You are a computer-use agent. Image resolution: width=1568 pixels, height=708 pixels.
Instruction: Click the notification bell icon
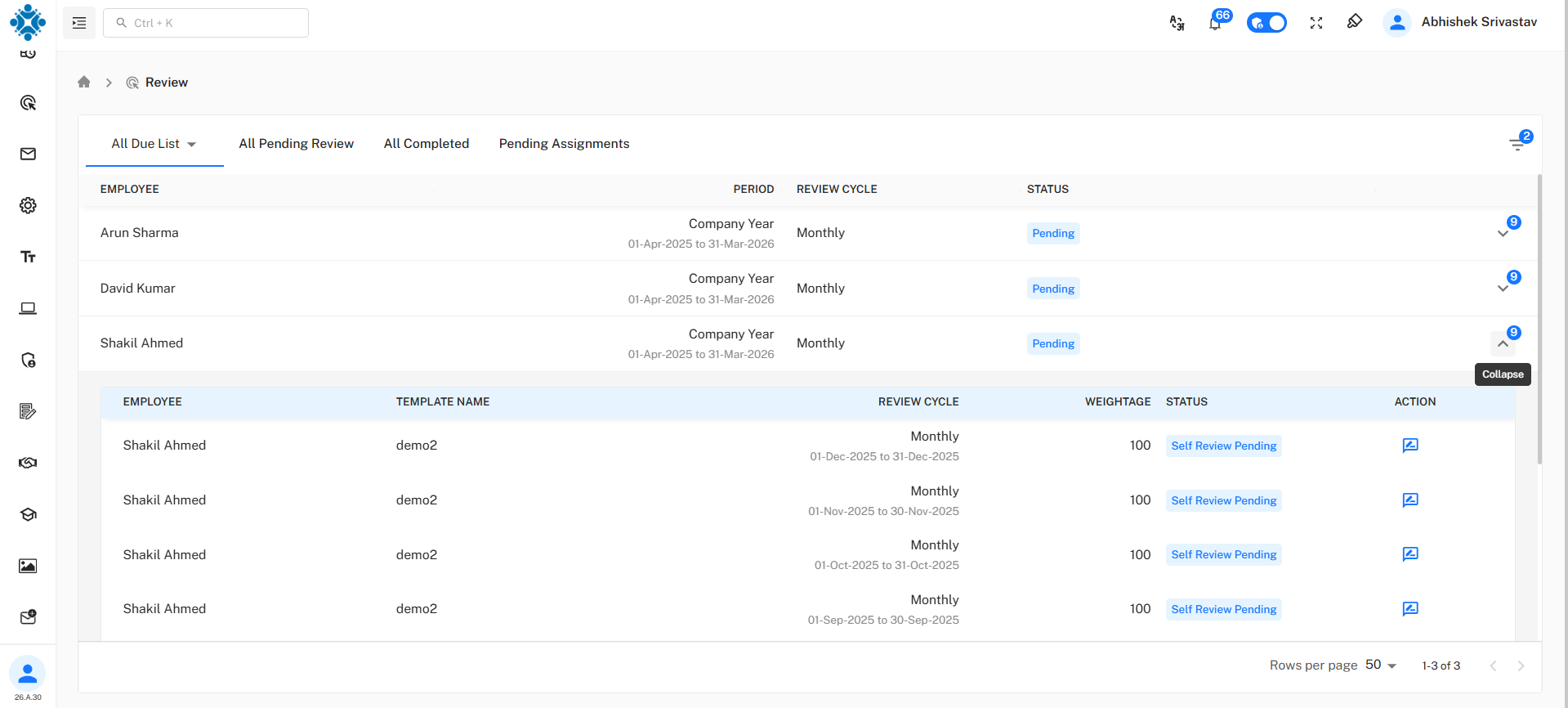[x=1215, y=23]
